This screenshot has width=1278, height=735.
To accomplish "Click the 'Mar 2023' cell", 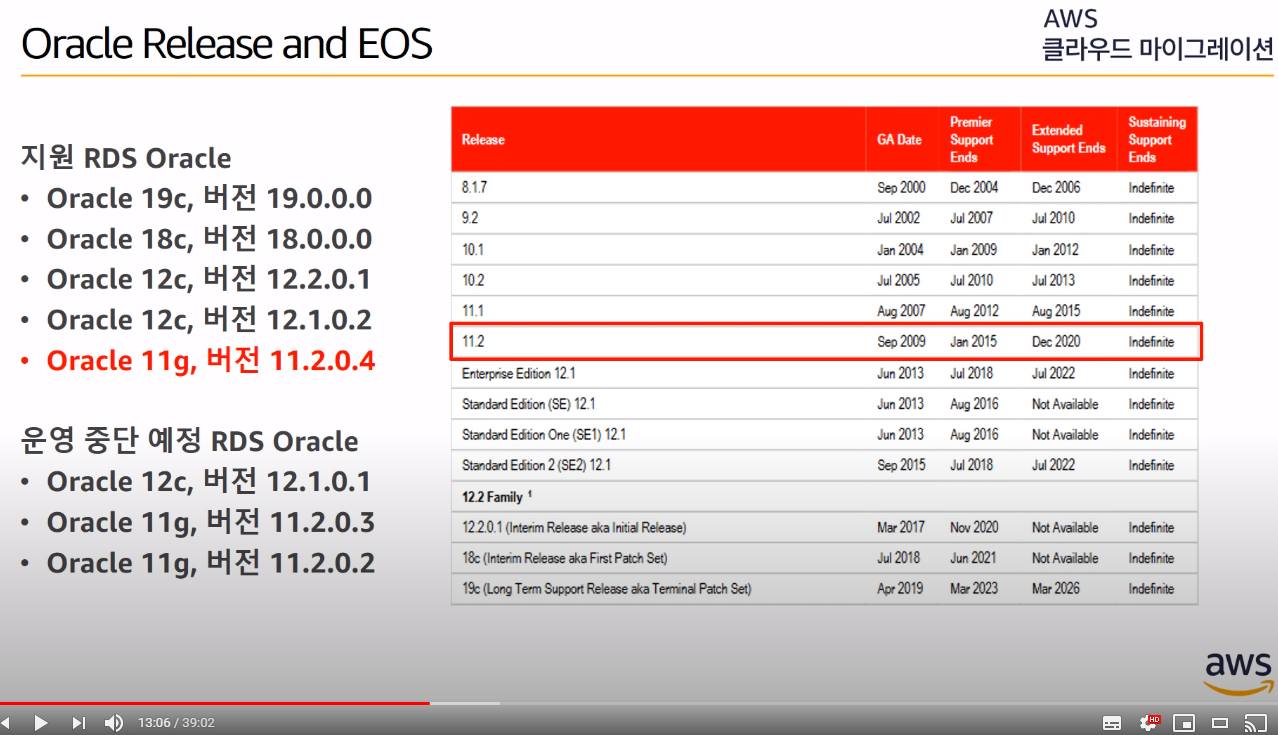I will [x=974, y=589].
